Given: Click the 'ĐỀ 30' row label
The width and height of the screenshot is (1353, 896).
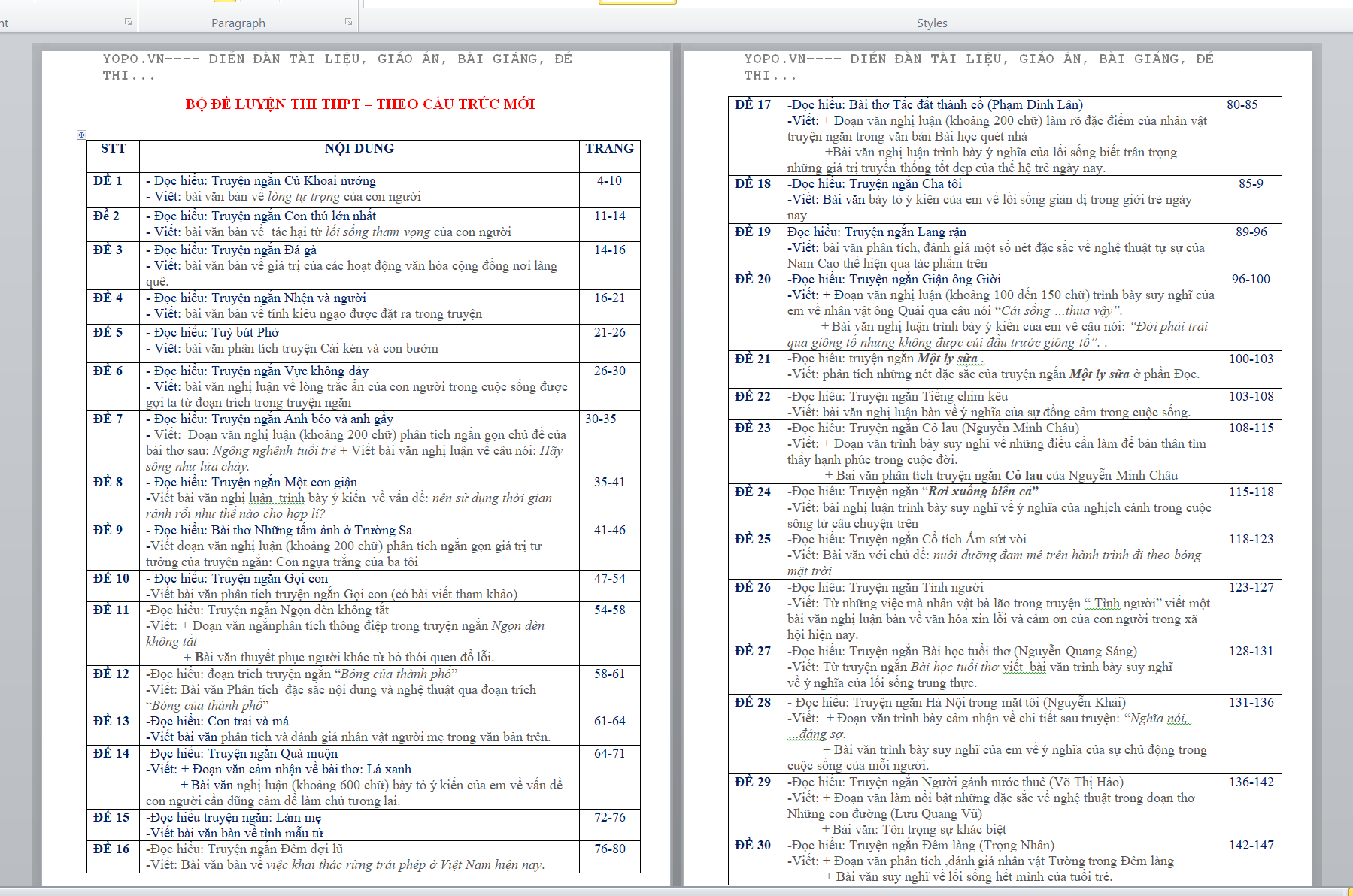Looking at the screenshot, I should 753,845.
